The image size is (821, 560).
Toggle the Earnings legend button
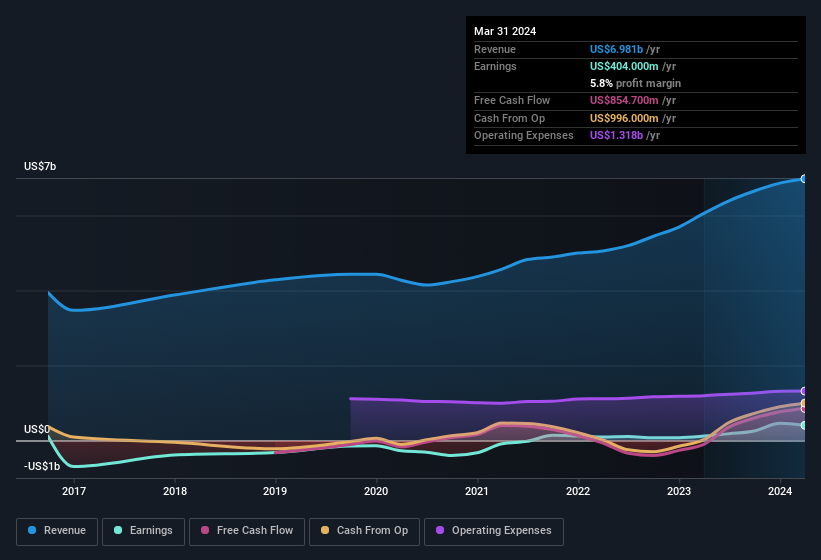point(143,531)
